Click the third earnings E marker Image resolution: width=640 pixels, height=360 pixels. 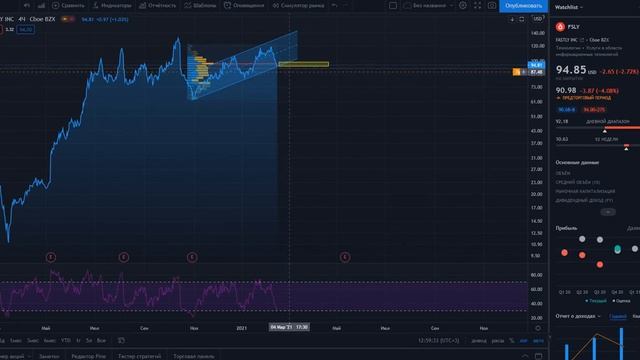pyautogui.click(x=192, y=257)
